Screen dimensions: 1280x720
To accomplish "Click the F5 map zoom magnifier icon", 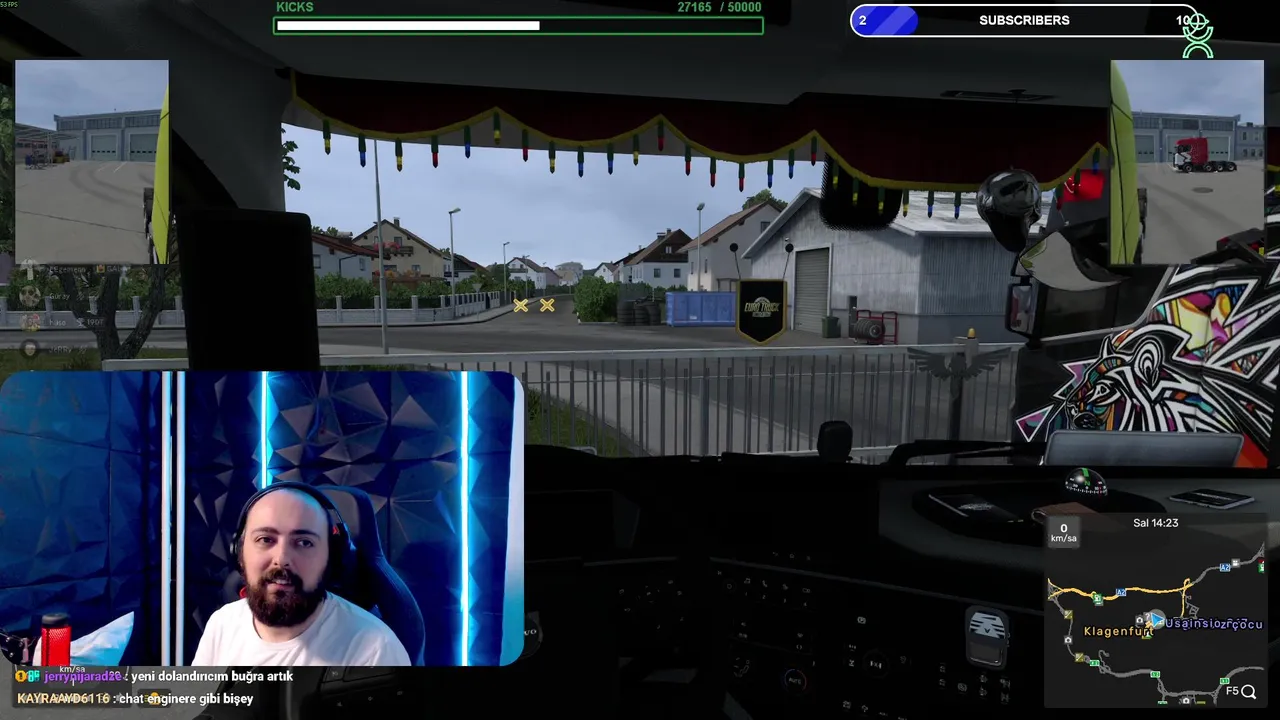I will [x=1248, y=691].
